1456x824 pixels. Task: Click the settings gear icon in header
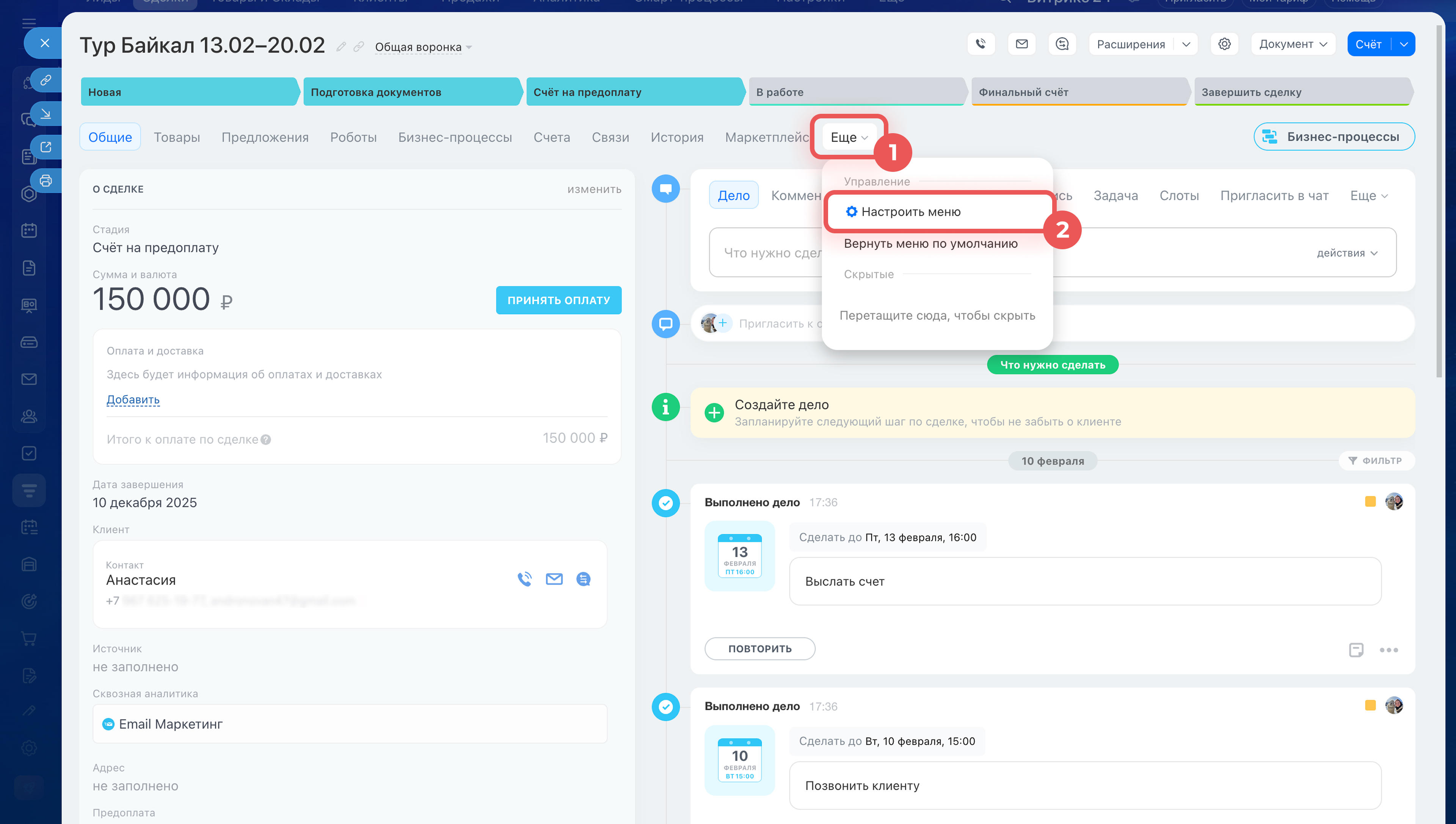tap(1224, 44)
